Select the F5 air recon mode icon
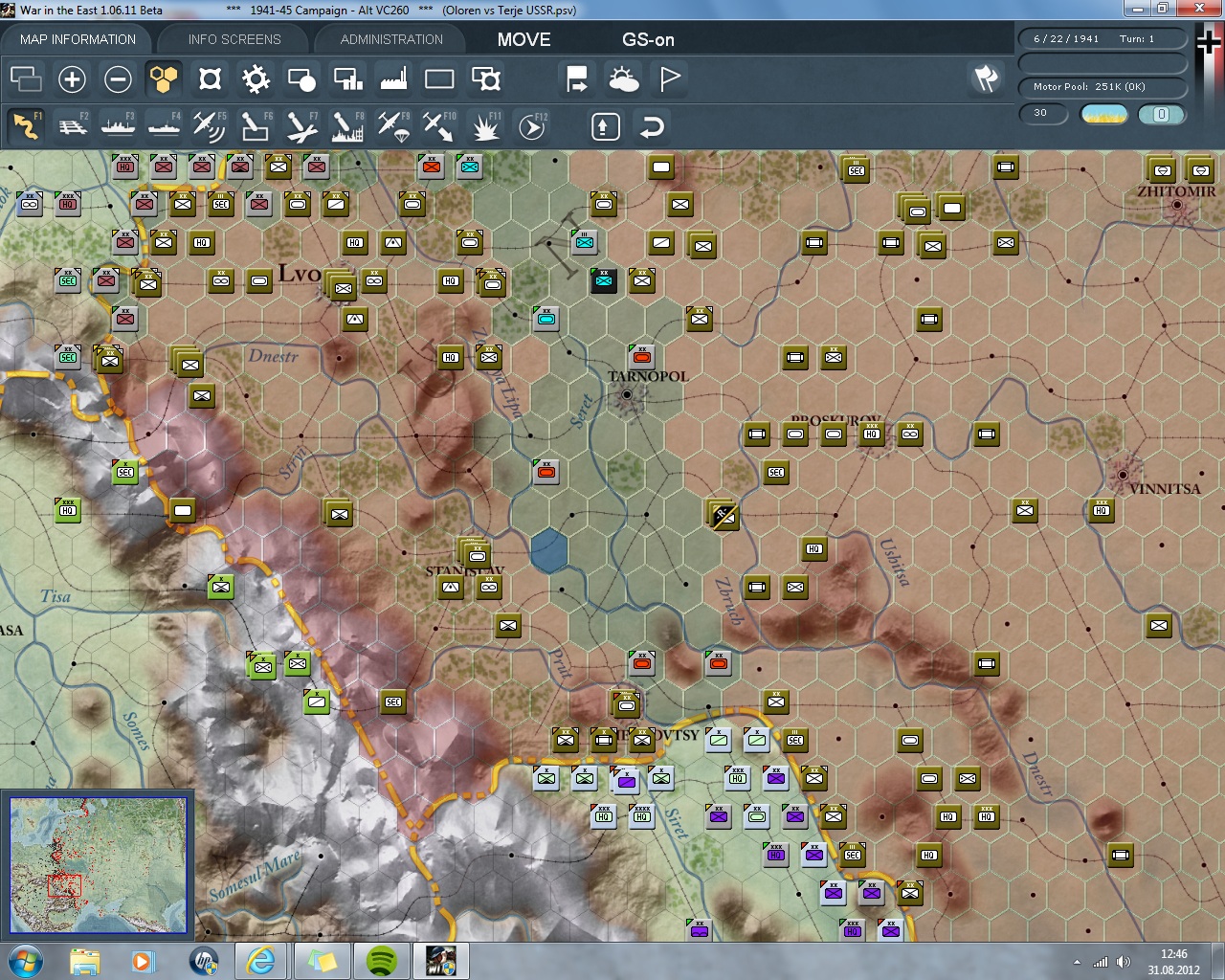The image size is (1225, 980). (x=210, y=126)
